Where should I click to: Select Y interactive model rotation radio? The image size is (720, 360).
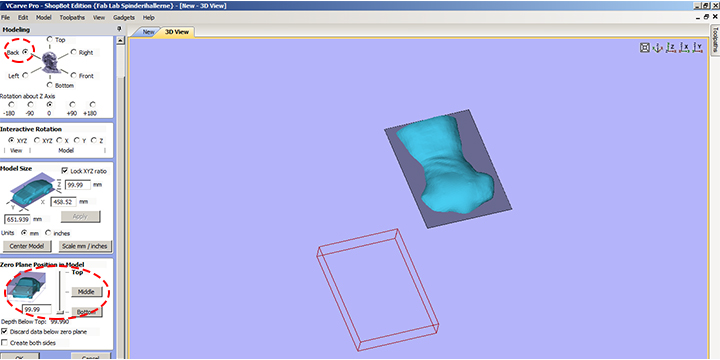(76, 141)
